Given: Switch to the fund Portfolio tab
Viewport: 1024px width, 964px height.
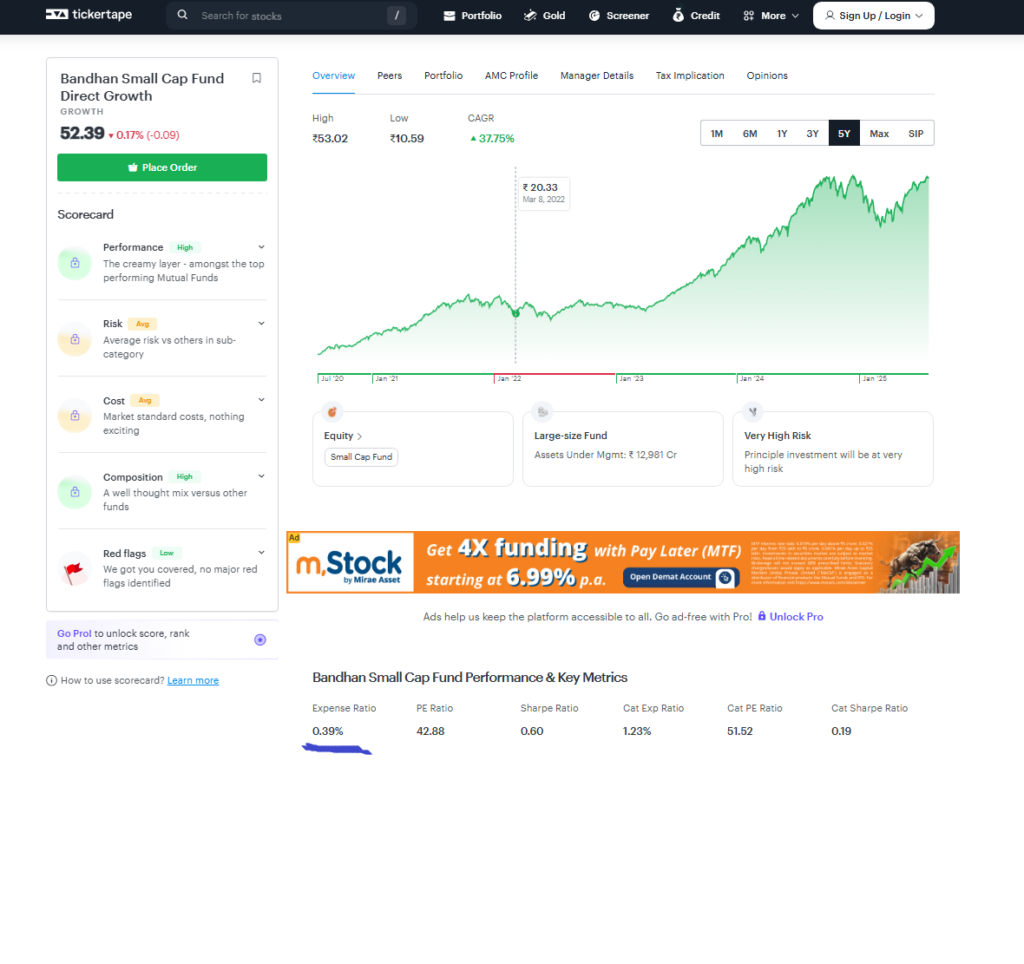Looking at the screenshot, I should pos(443,76).
